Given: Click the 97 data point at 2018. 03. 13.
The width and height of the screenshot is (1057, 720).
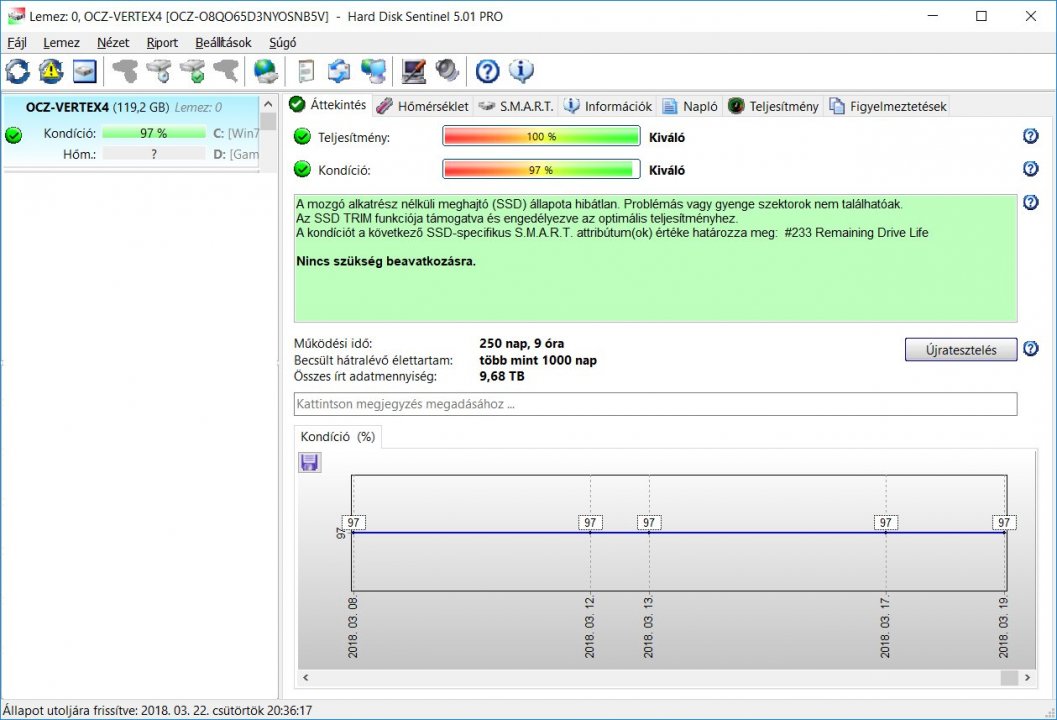Looking at the screenshot, I should tap(649, 522).
